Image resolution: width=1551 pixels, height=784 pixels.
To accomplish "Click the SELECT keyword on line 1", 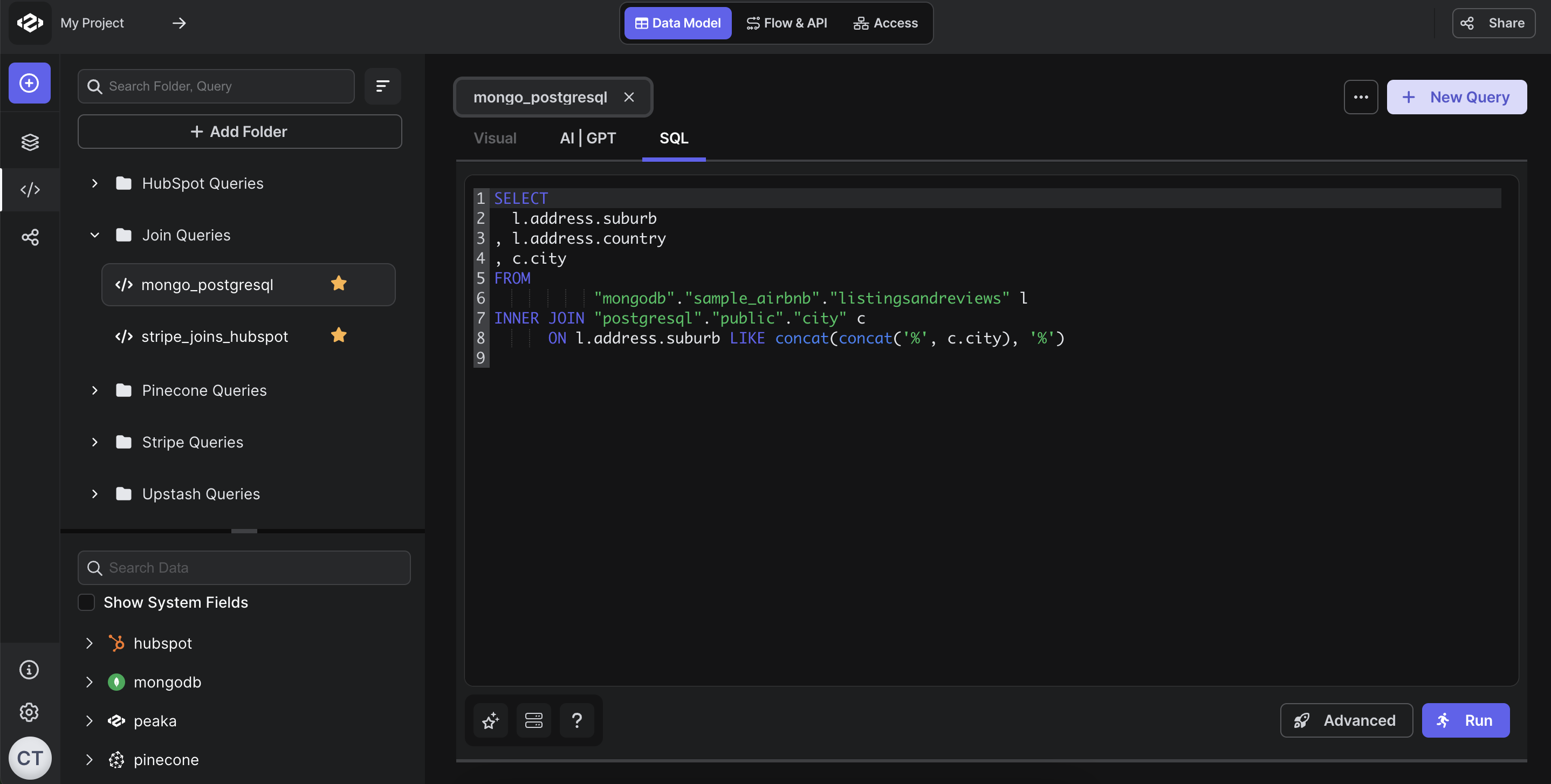I will [521, 198].
